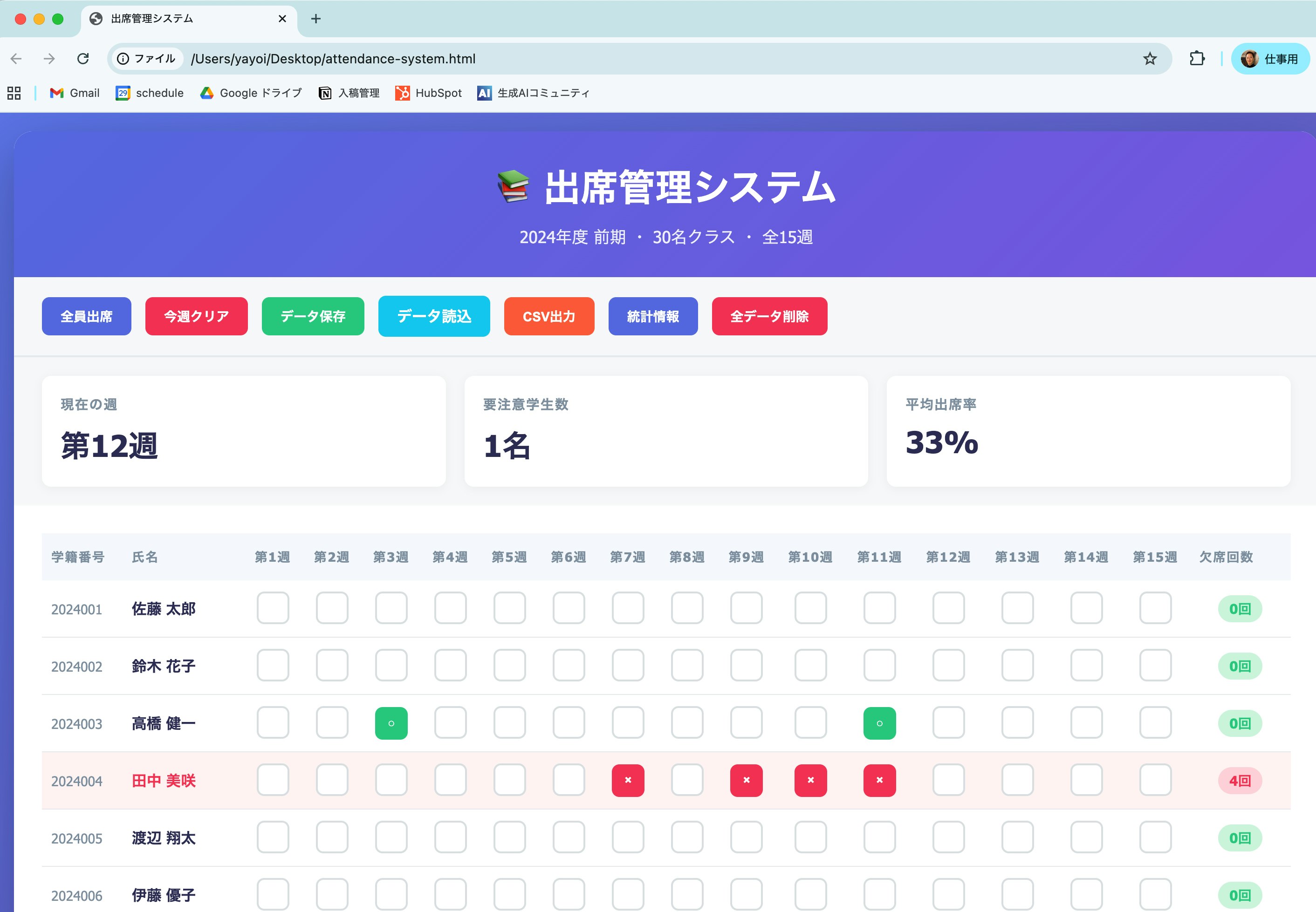Open the browser extensions puzzle icon
This screenshot has height=912, width=1316.
pos(1198,58)
